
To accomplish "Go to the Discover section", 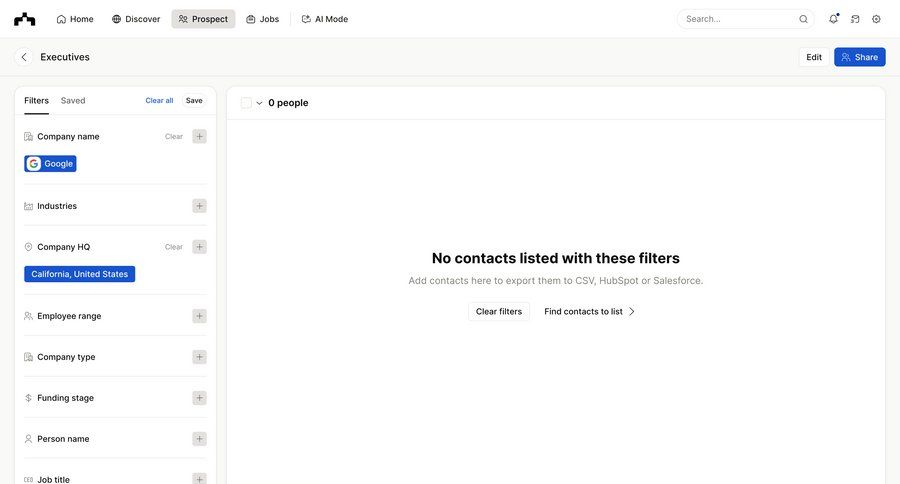I will 136,19.
